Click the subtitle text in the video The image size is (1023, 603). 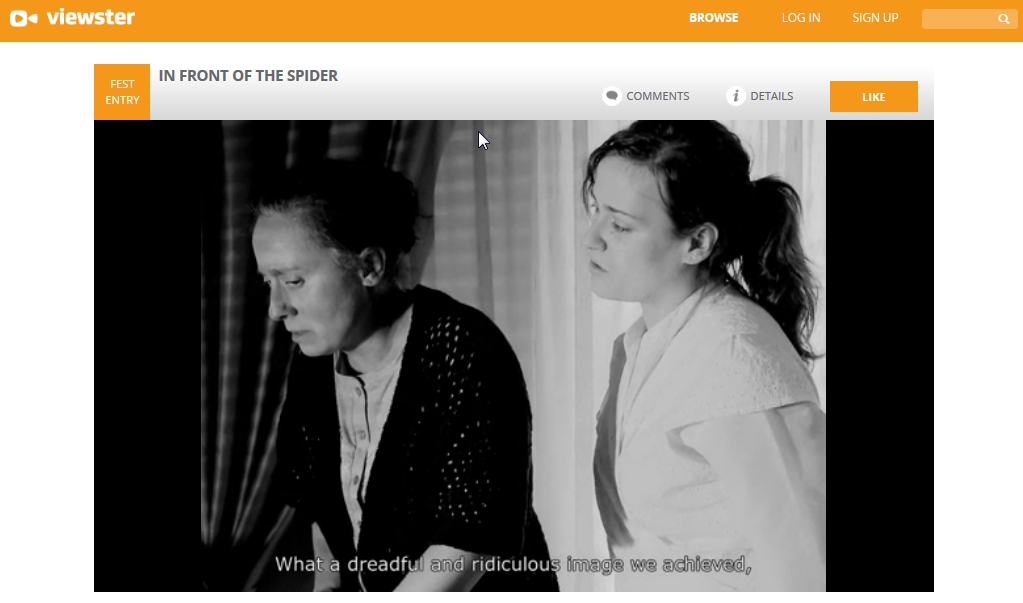pyautogui.click(x=513, y=564)
